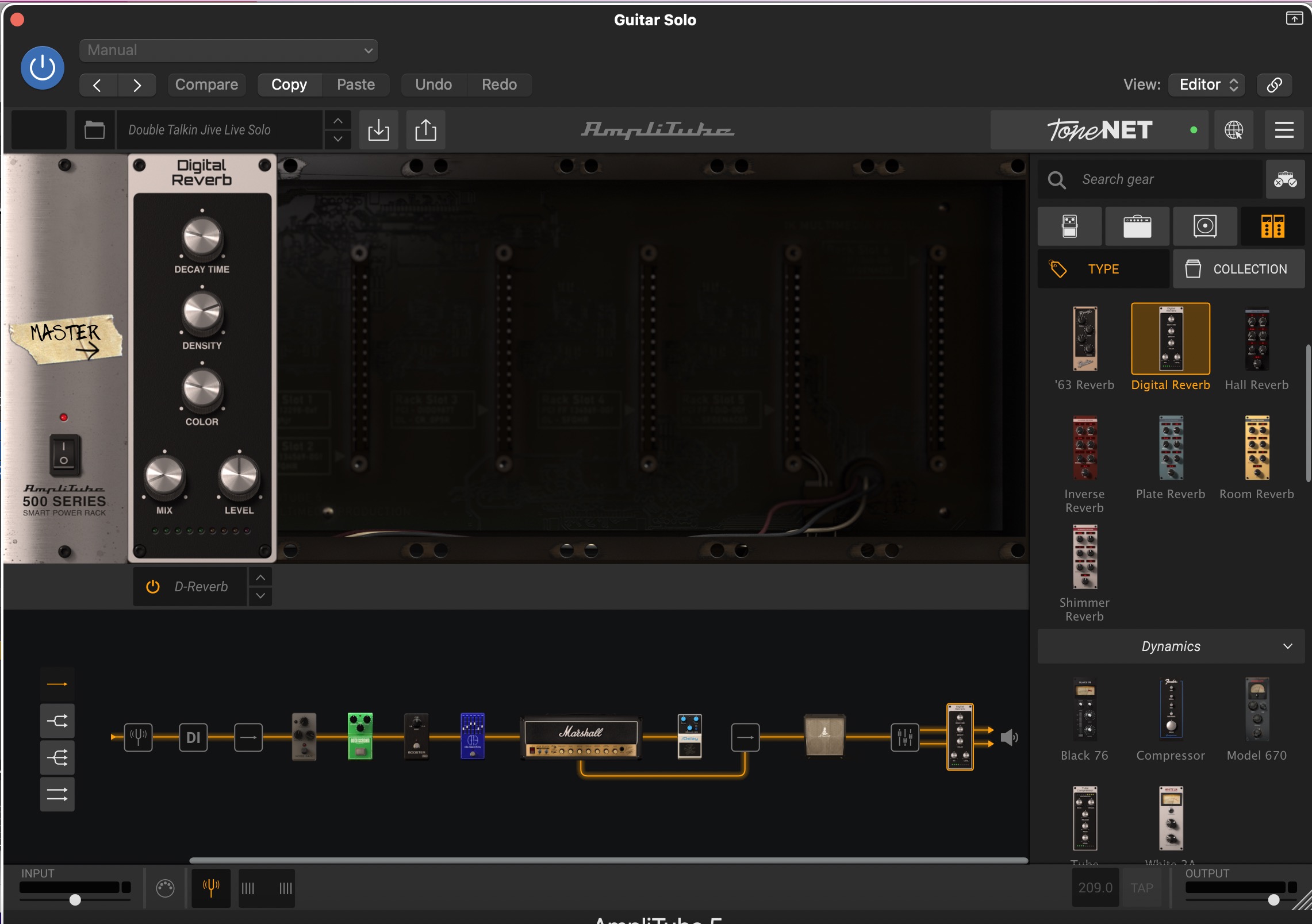The height and width of the screenshot is (924, 1312).
Task: Click the output speaker icon
Action: click(1009, 737)
